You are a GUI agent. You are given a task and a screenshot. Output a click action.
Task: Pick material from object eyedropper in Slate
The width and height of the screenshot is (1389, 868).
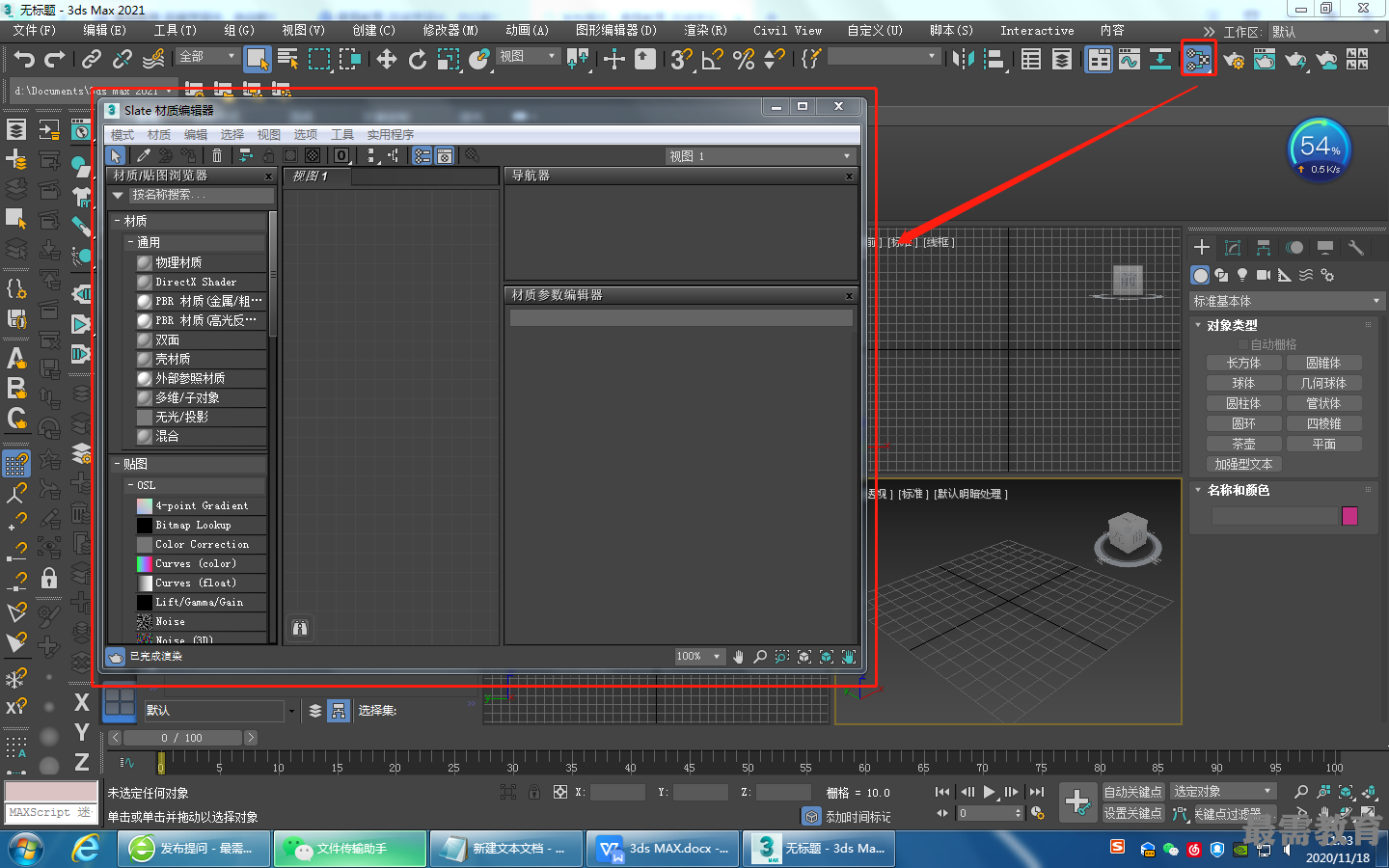(x=144, y=155)
